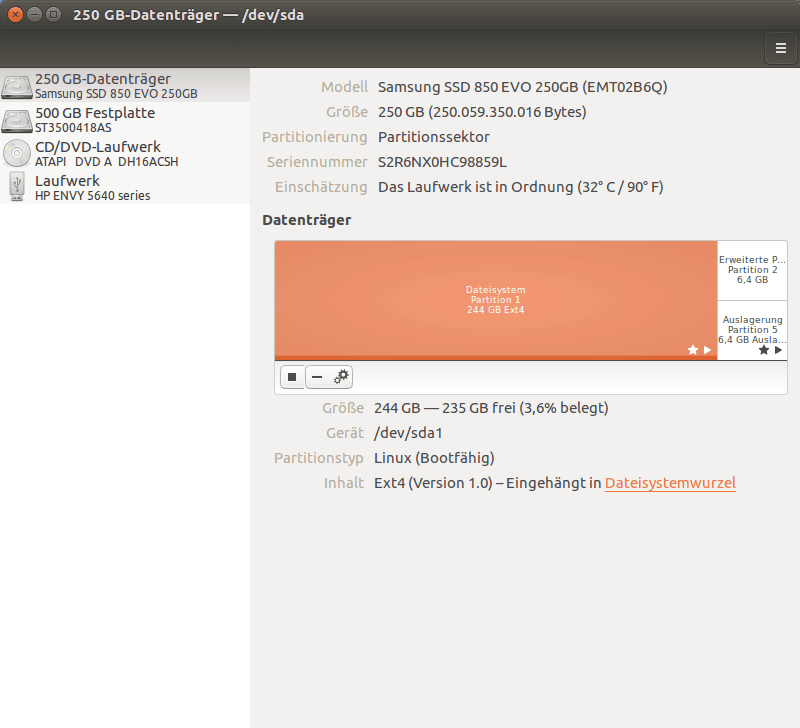Open the hamburger application menu
Screen dimensions: 800x728
[781, 48]
